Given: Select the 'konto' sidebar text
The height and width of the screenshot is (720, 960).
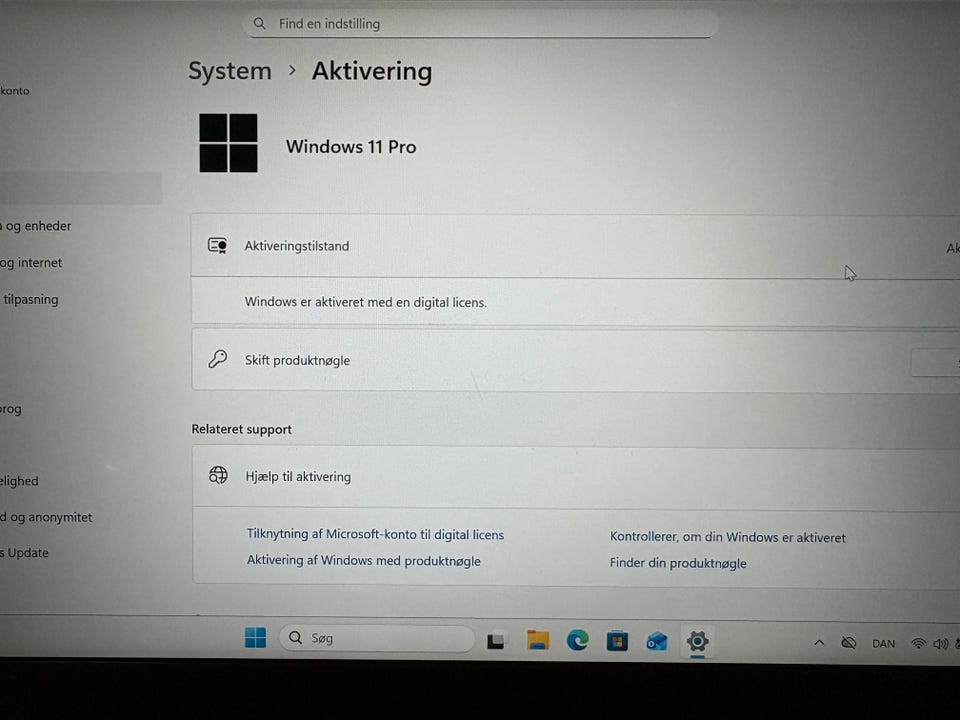Looking at the screenshot, I should pos(15,91).
